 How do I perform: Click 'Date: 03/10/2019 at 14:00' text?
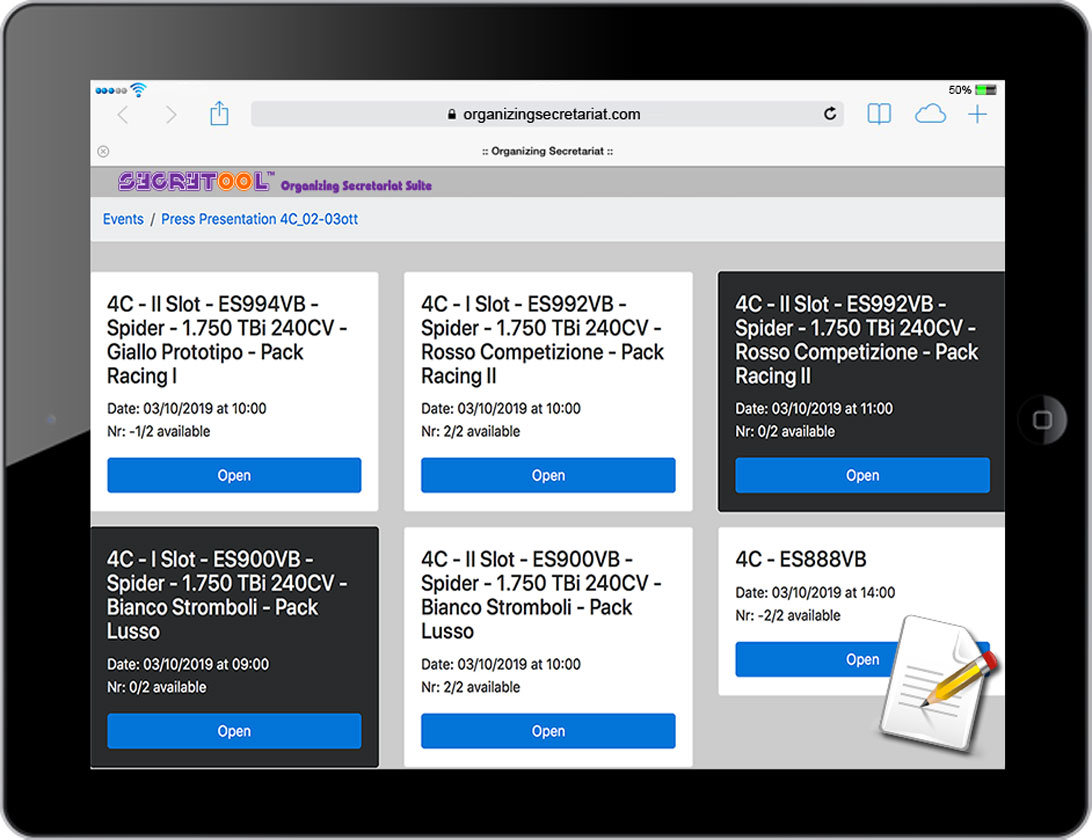(x=816, y=593)
